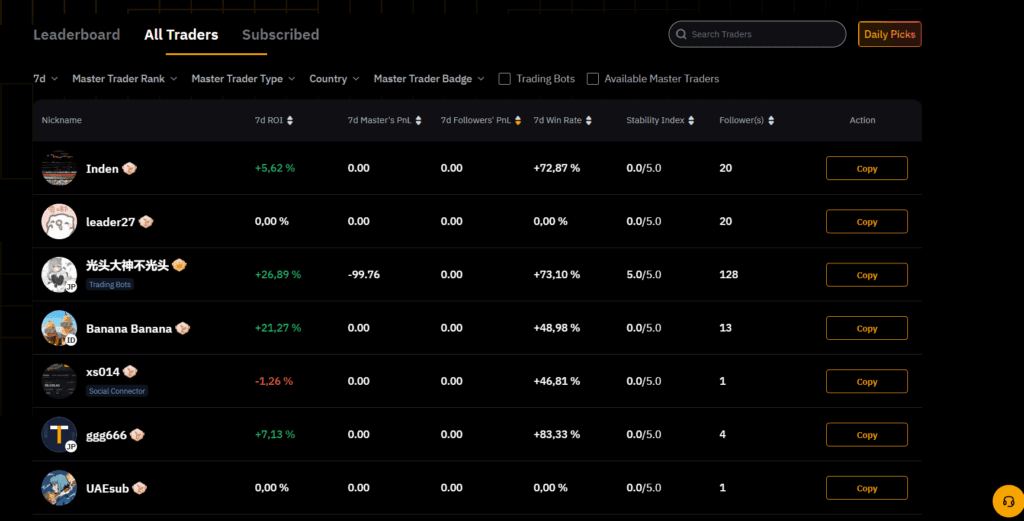Image resolution: width=1024 pixels, height=521 pixels.
Task: Click the badge icon next to Inden
Action: 129,168
